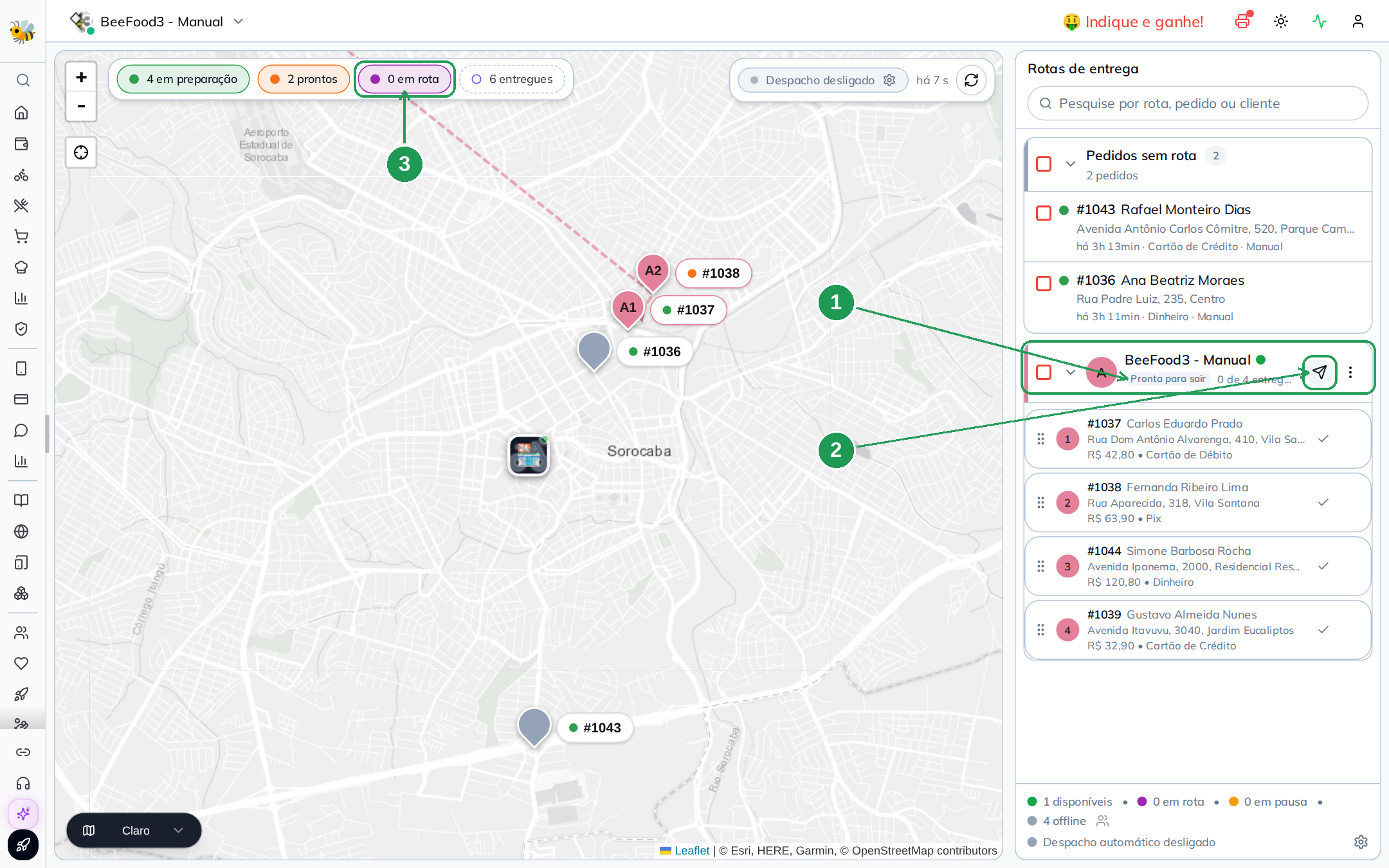Filter by 2 prontos tab
Screen dimensions: 1389x868
click(x=304, y=79)
